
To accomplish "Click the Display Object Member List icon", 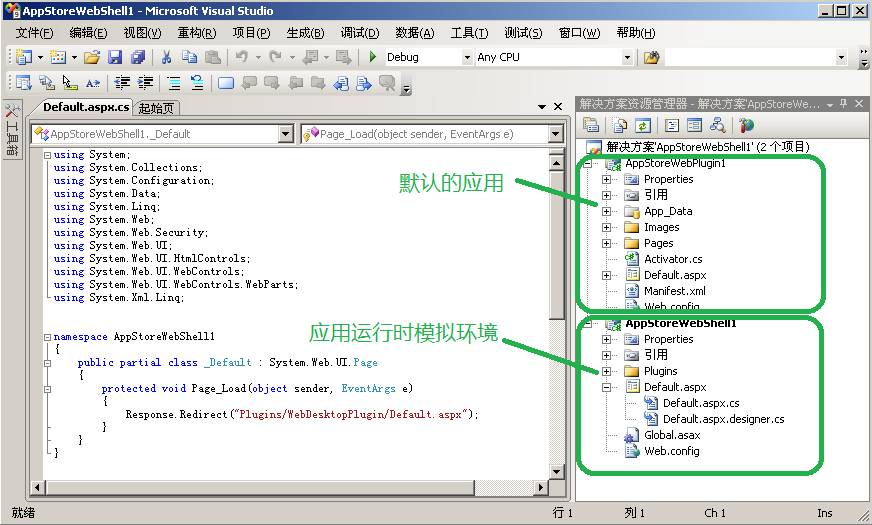I will tap(23, 83).
